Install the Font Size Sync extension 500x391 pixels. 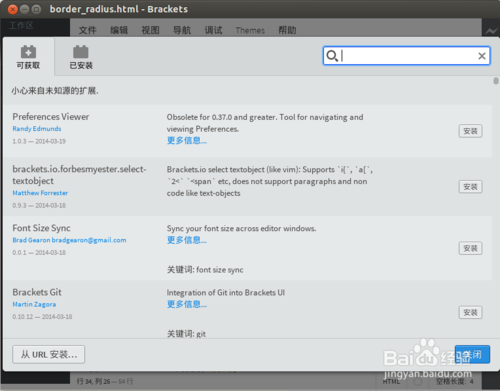pos(470,248)
